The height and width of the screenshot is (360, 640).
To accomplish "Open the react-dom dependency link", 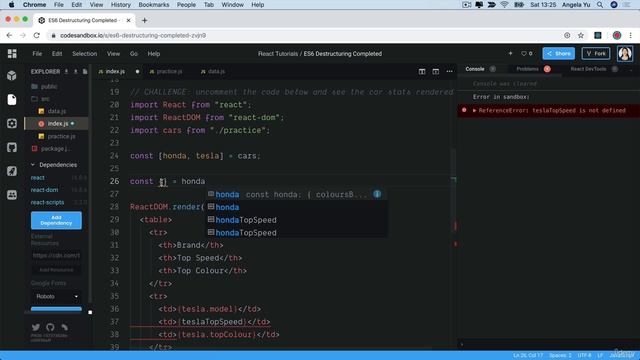I will coord(44,190).
